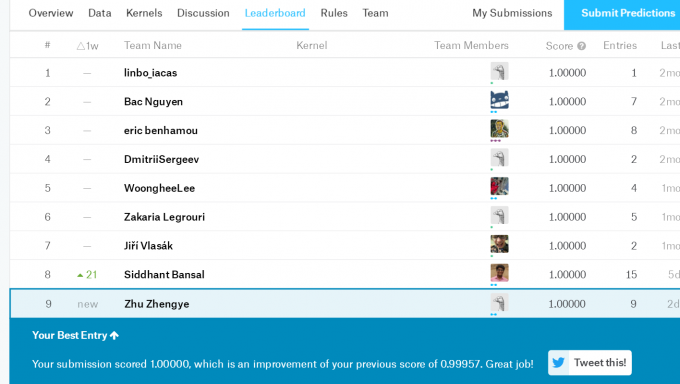
Task: Click the Score column header
Action: coord(559,46)
